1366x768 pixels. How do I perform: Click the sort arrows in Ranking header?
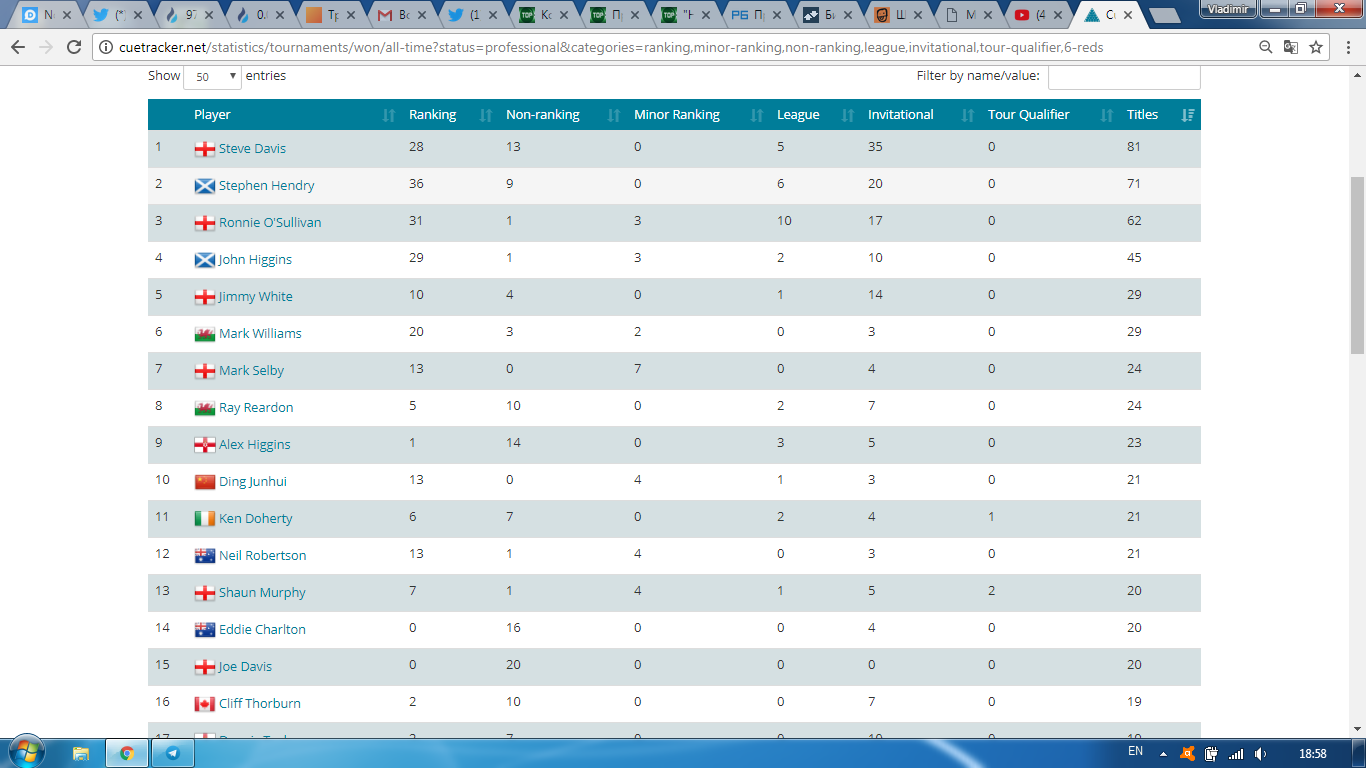point(486,115)
